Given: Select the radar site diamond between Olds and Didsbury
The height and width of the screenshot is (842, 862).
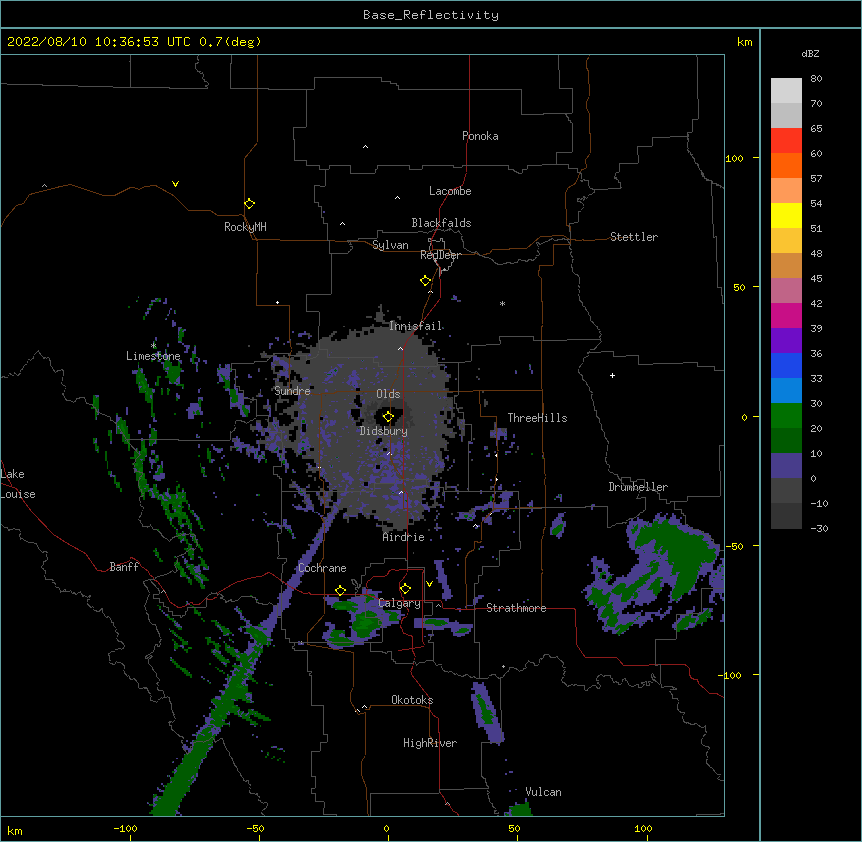Looking at the screenshot, I should click(388, 417).
